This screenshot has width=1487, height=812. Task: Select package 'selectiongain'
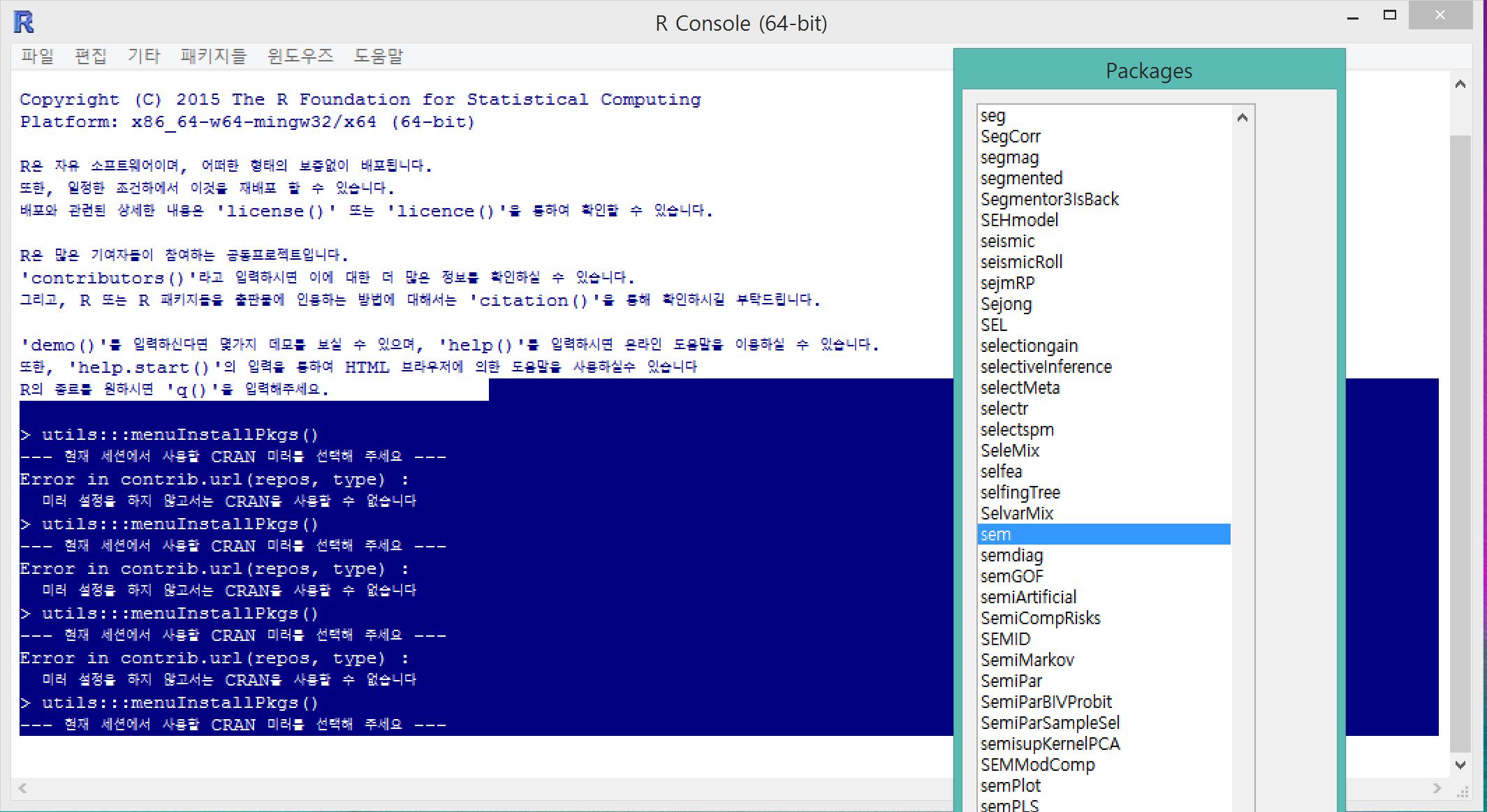(1104, 346)
